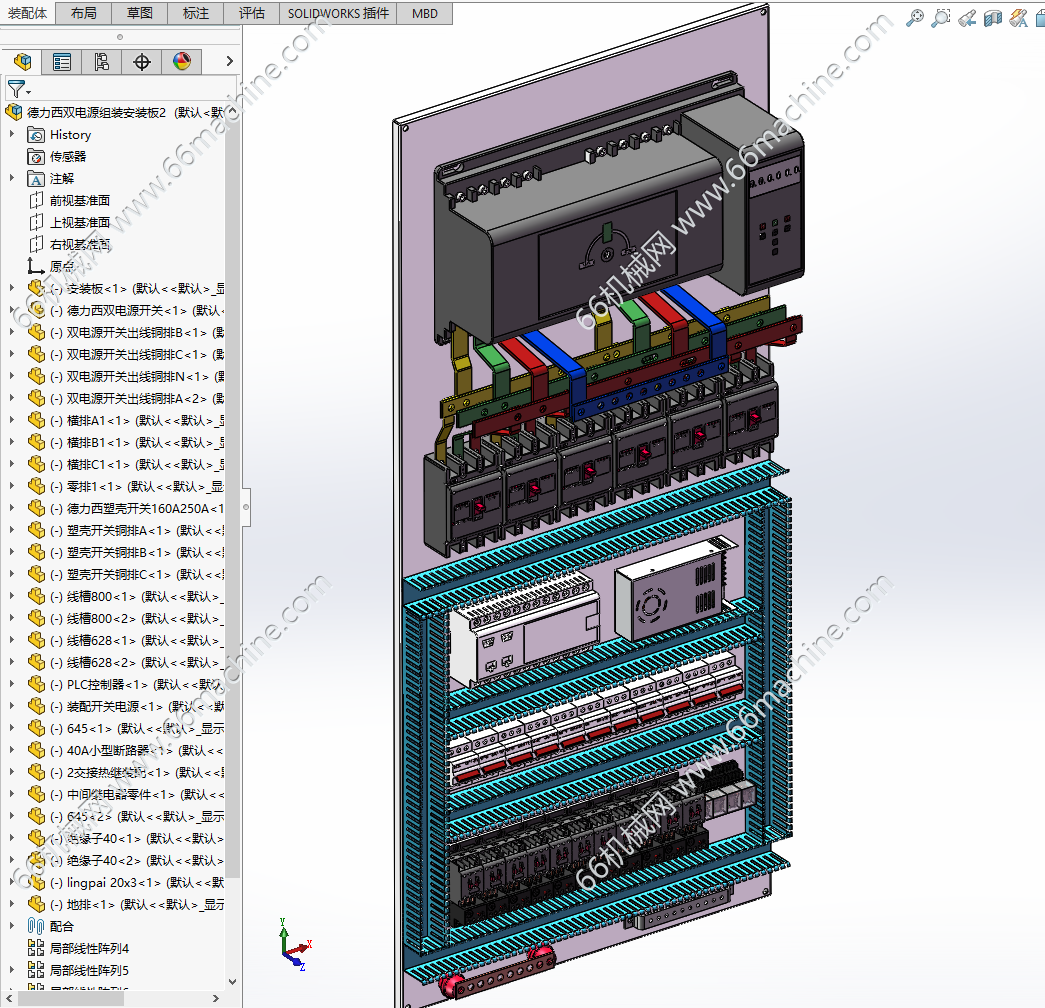Expand the 注解 annotations folder
The height and width of the screenshot is (1008, 1045).
(12, 179)
